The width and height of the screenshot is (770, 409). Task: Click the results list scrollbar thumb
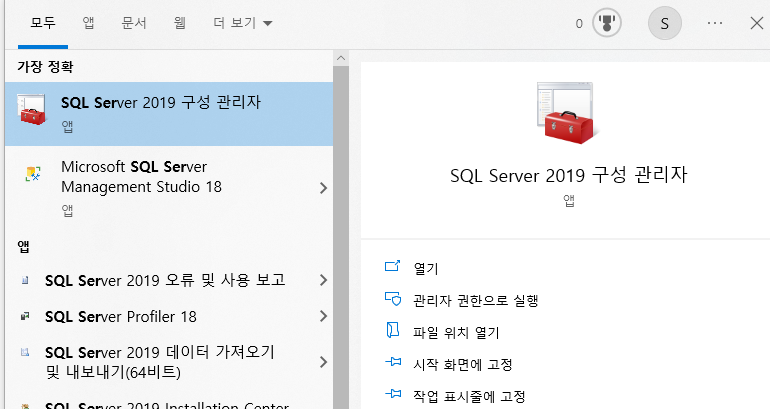click(341, 238)
